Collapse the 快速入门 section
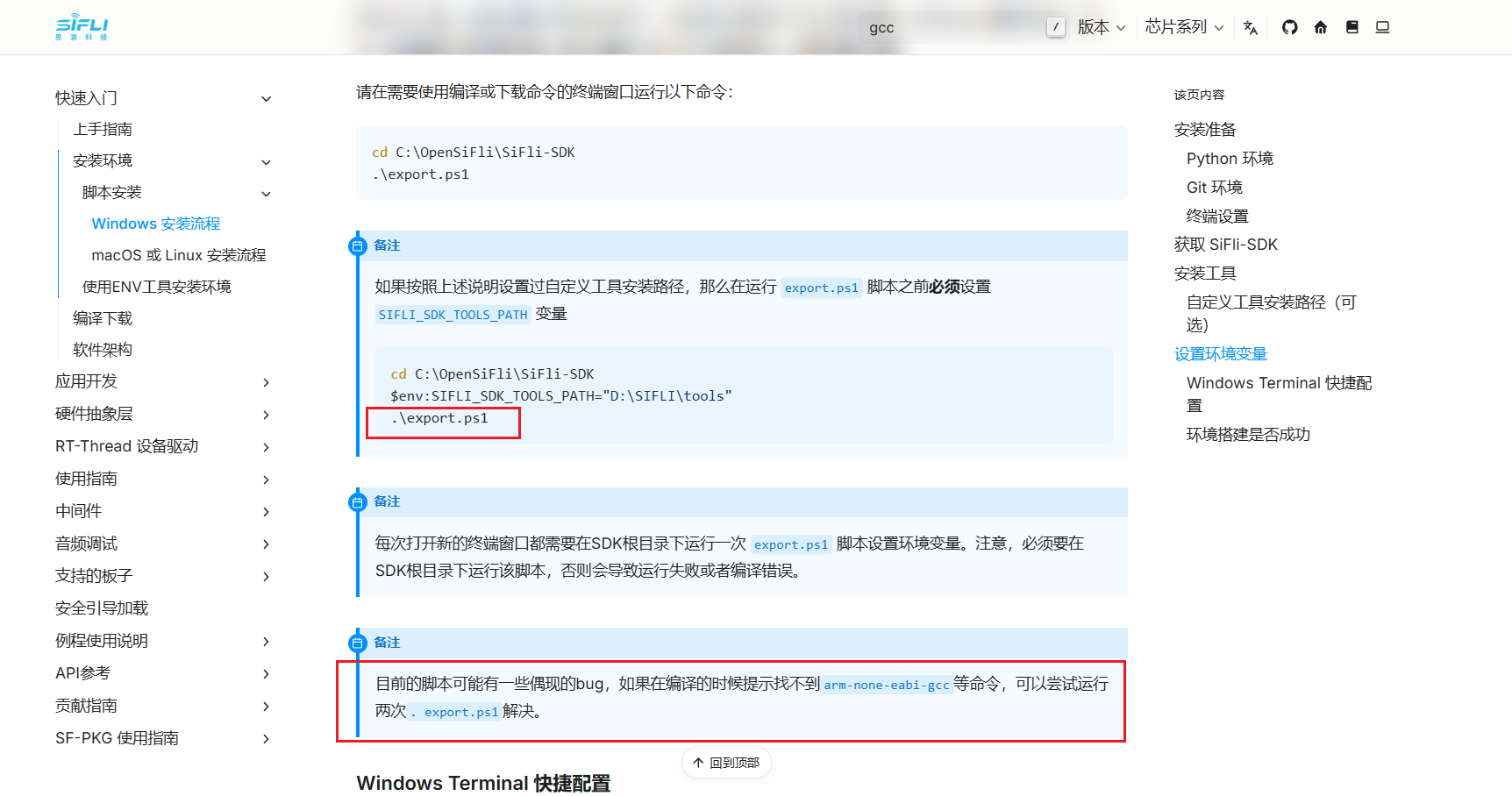Screen dimensions: 1512x796 [x=267, y=99]
